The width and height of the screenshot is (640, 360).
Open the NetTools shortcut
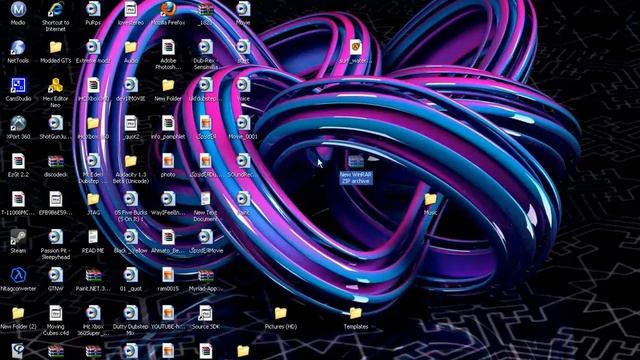pyautogui.click(x=18, y=47)
